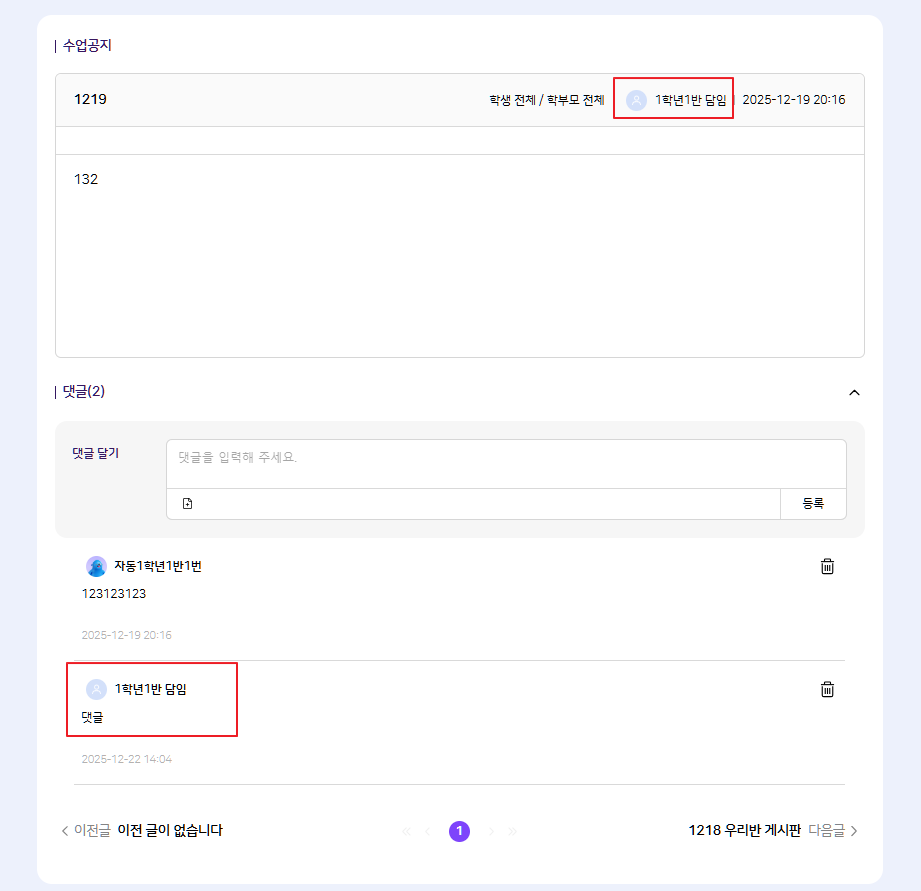Image resolution: width=921 pixels, height=891 pixels.
Task: Go to 다음글 with the right chevron
Action: 853,831
